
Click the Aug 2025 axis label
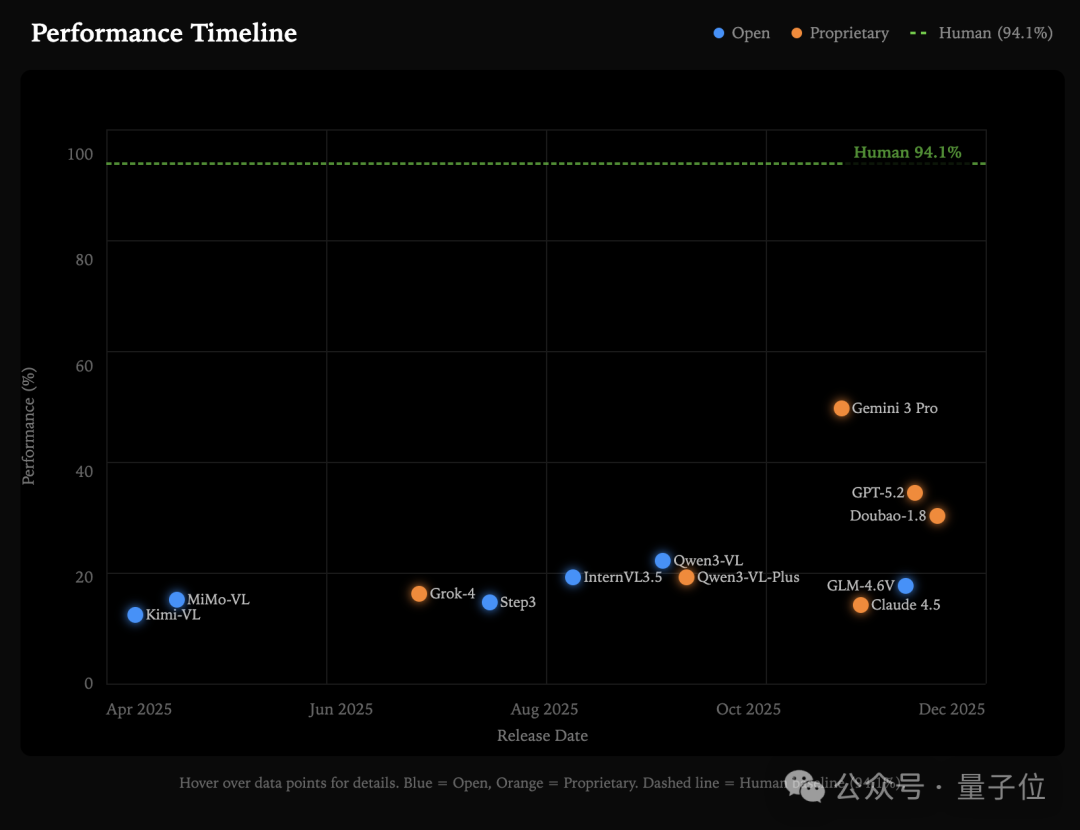[544, 709]
